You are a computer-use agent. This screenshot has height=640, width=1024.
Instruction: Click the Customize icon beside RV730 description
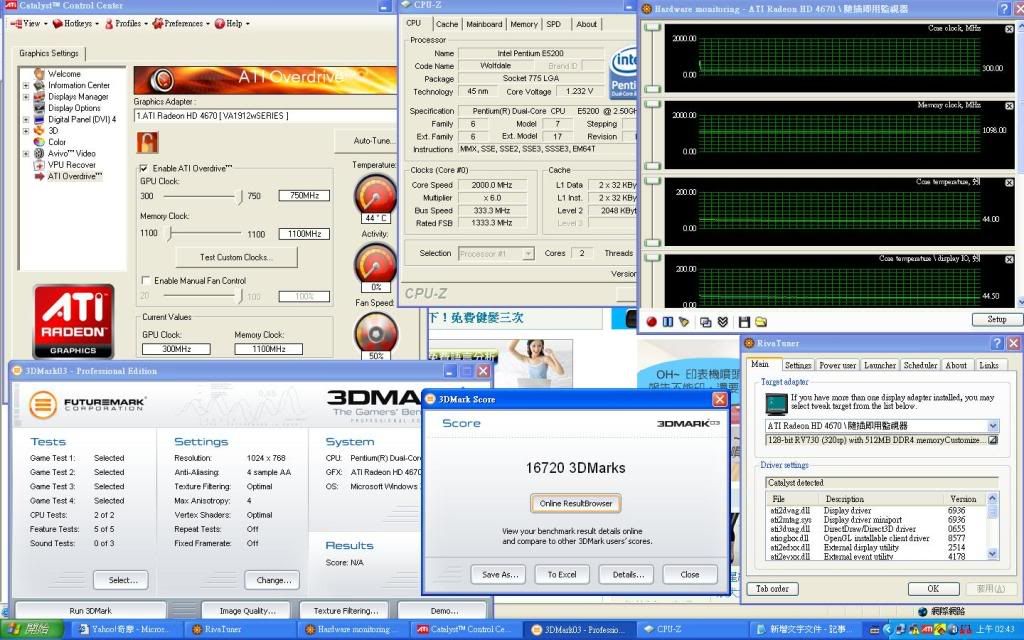[x=993, y=441]
